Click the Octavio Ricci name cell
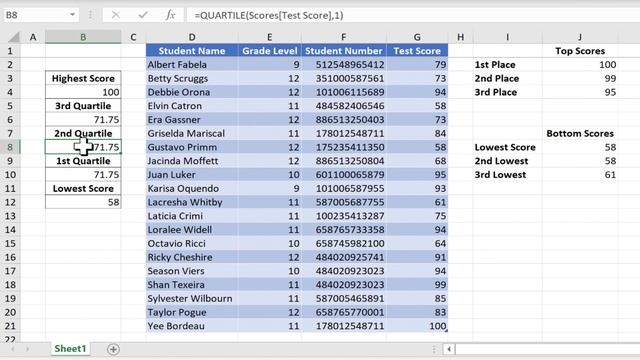640x360 pixels. pyautogui.click(x=191, y=243)
